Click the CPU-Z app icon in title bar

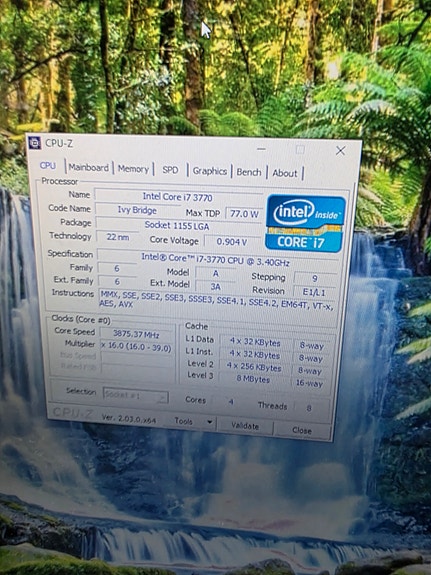point(35,143)
